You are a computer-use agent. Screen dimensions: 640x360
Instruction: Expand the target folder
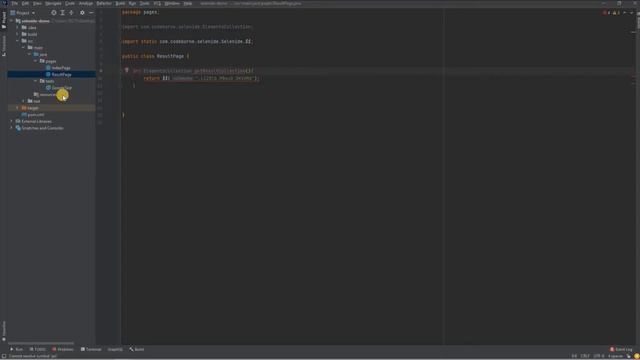[18, 108]
